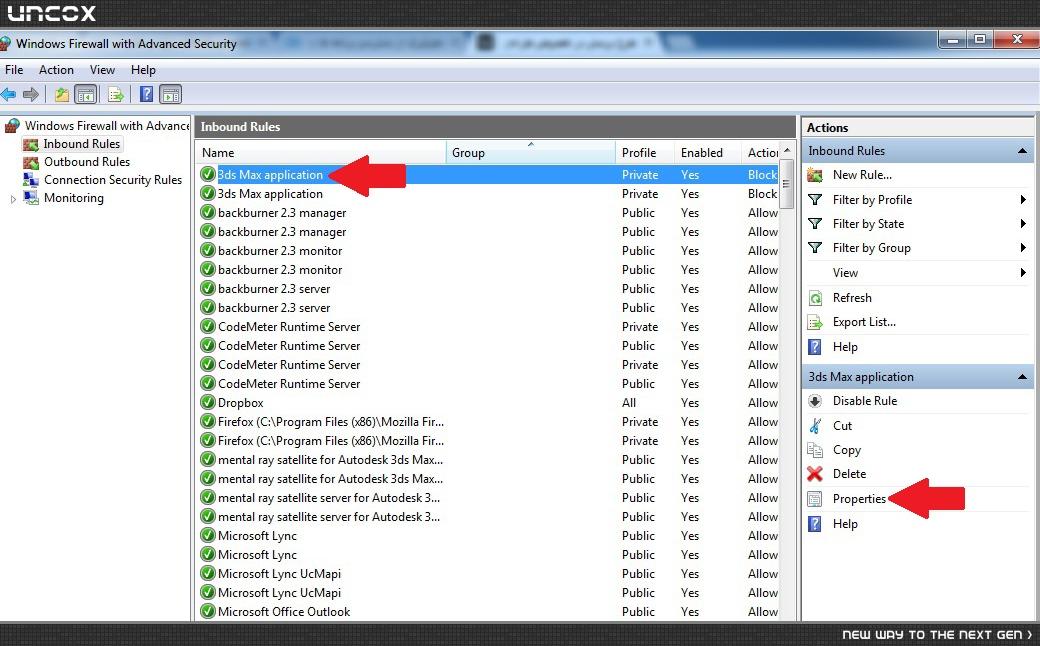Click the Properties icon in Actions pane
1040x646 pixels.
tap(815, 499)
